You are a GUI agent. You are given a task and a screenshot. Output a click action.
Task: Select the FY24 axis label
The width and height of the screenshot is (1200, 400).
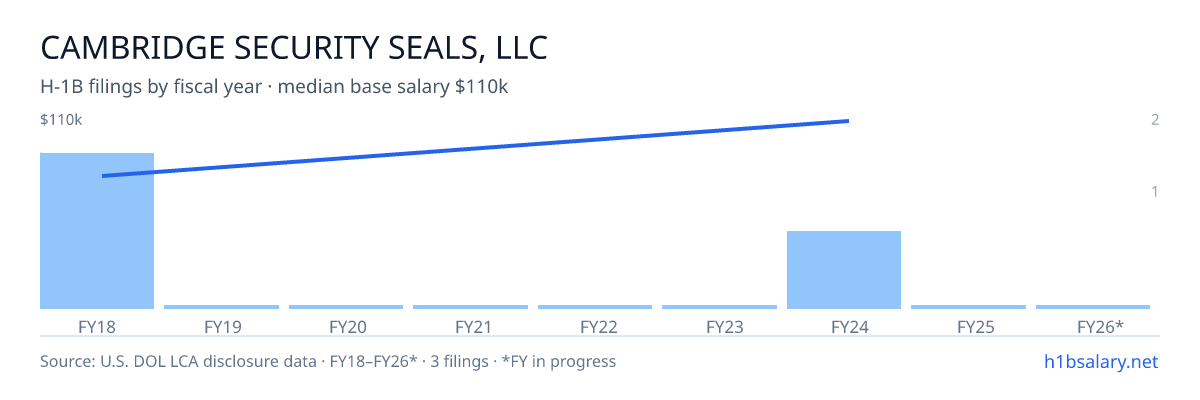pos(844,326)
